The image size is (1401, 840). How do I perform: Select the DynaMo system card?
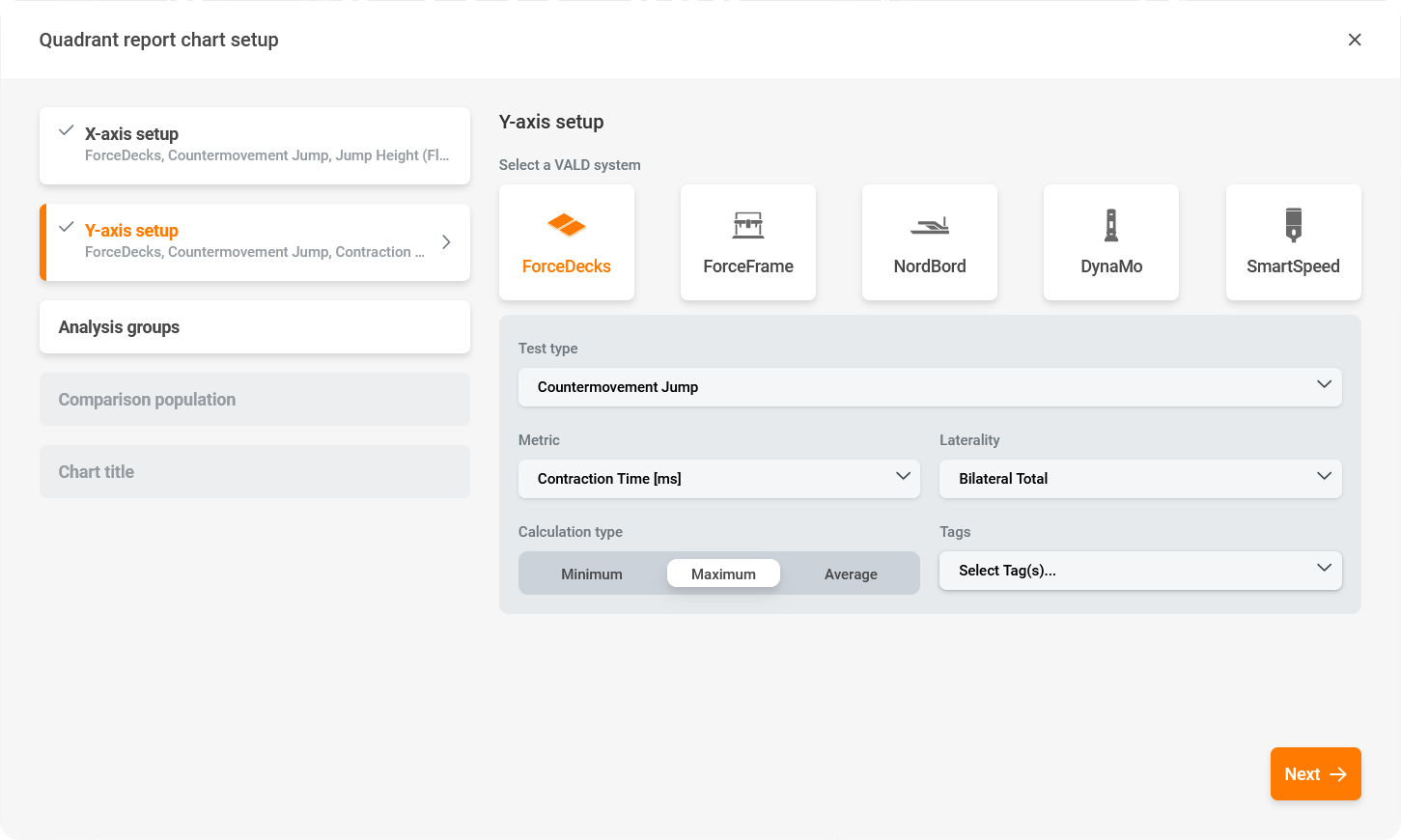click(1111, 242)
